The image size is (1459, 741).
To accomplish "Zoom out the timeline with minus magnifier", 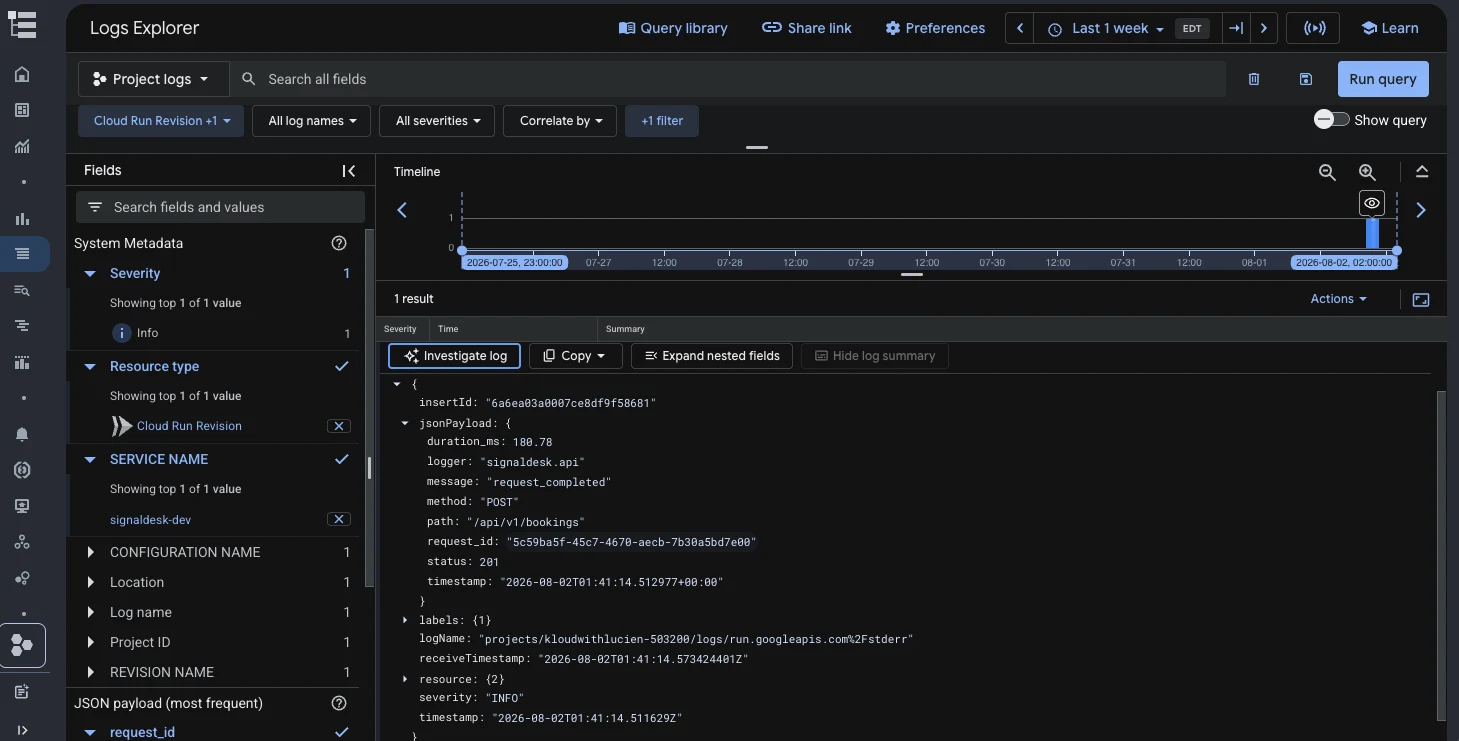I will pyautogui.click(x=1327, y=172).
